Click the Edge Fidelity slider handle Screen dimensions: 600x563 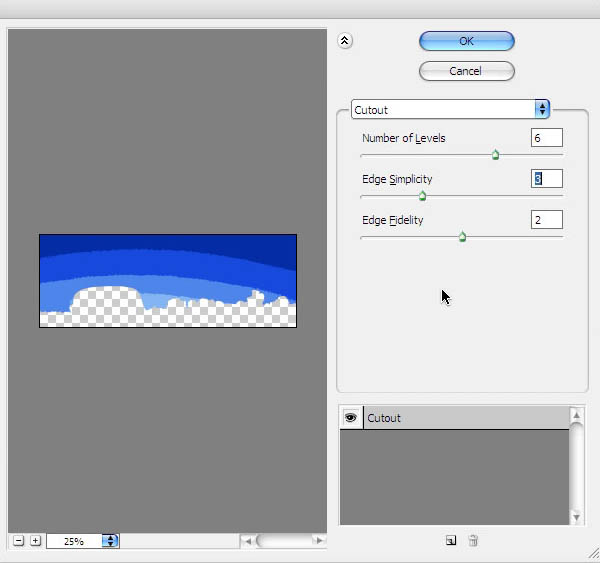point(462,237)
